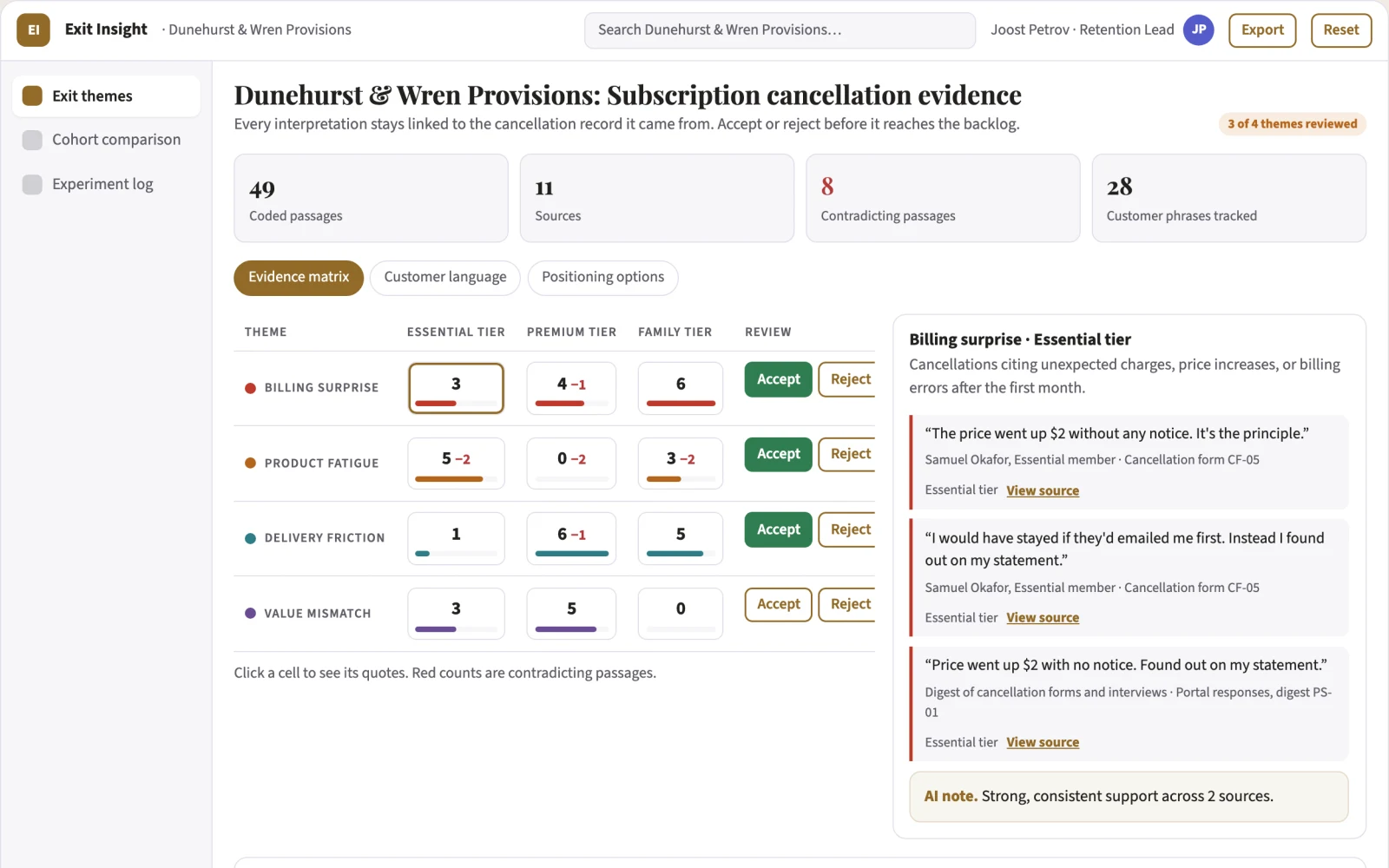This screenshot has width=1389, height=868.
Task: Select Value mismatch Essential tier cell
Action: coord(456,614)
